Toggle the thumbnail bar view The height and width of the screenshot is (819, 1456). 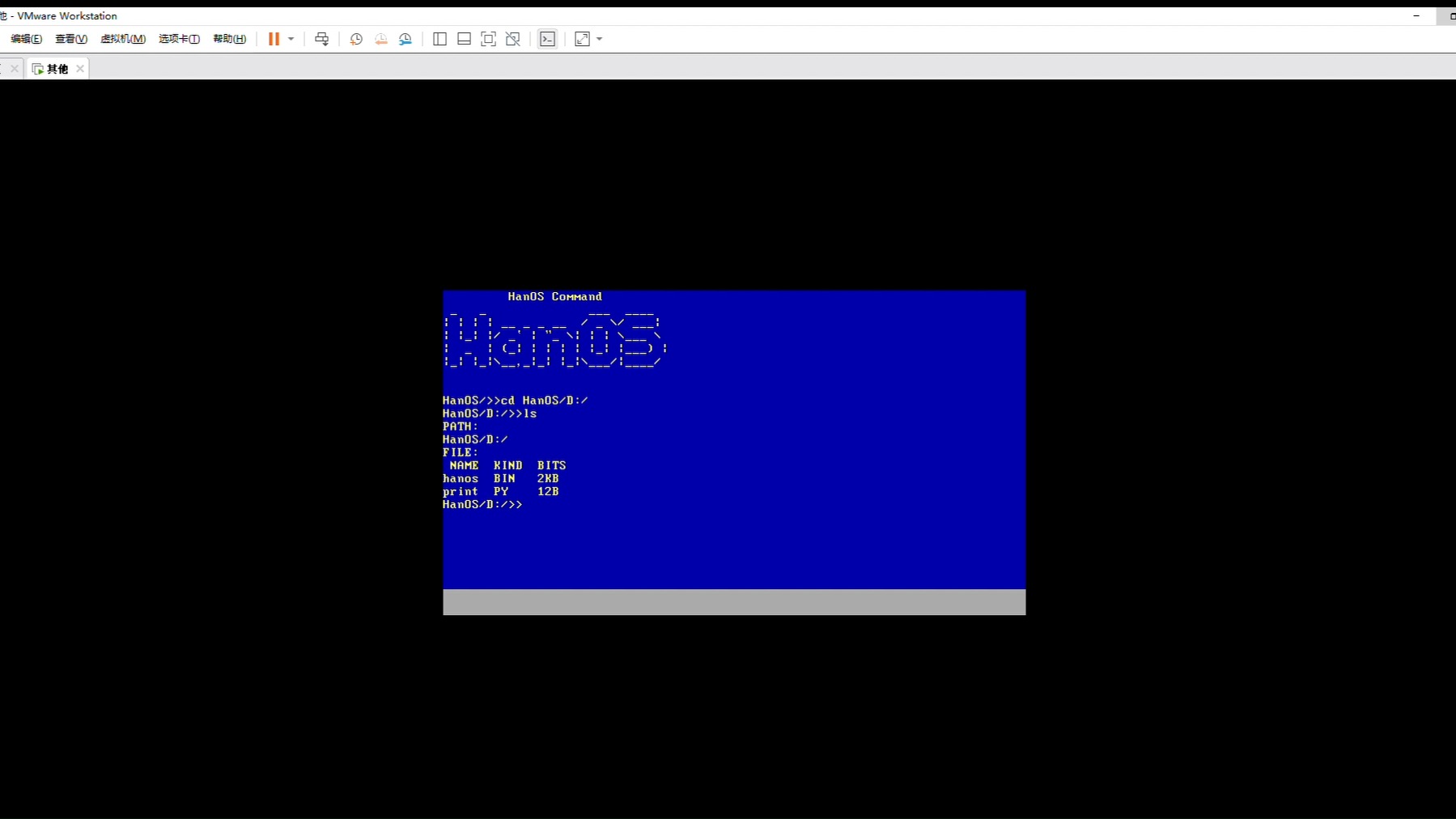464,39
